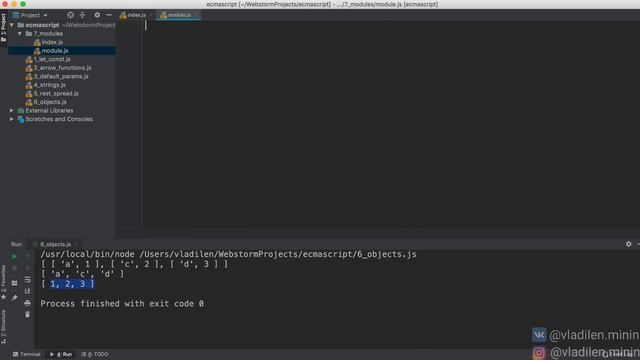Open Project panel settings gear
Image resolution: width=640 pixels, height=360 pixels.
click(97, 15)
